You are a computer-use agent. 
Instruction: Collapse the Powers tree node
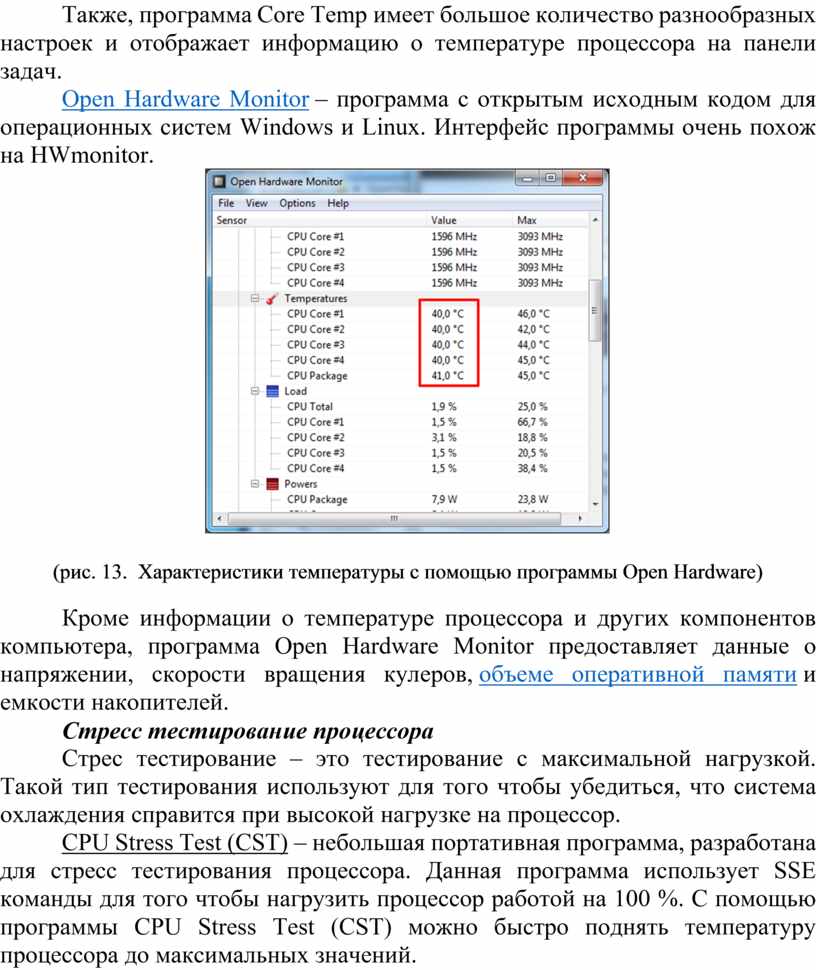click(x=255, y=484)
